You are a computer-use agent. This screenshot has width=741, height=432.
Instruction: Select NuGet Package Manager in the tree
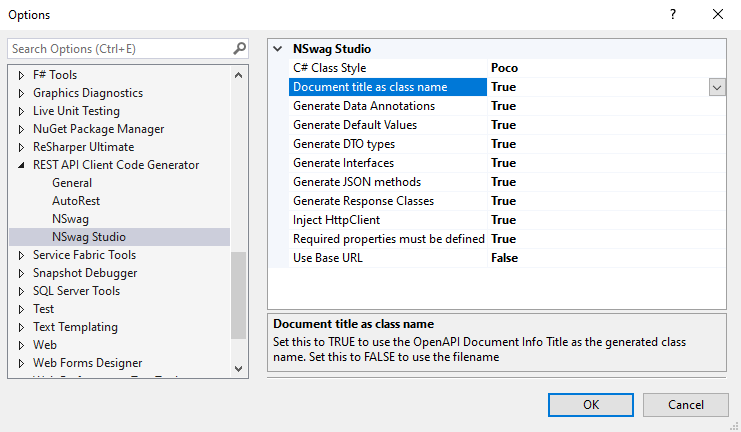pos(98,129)
